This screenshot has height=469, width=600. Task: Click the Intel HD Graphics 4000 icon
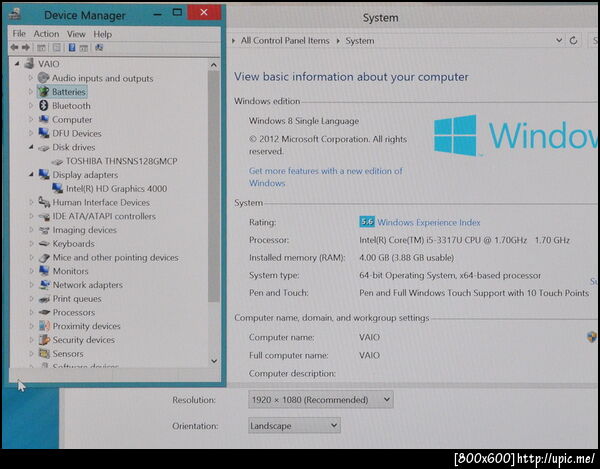pyautogui.click(x=57, y=188)
